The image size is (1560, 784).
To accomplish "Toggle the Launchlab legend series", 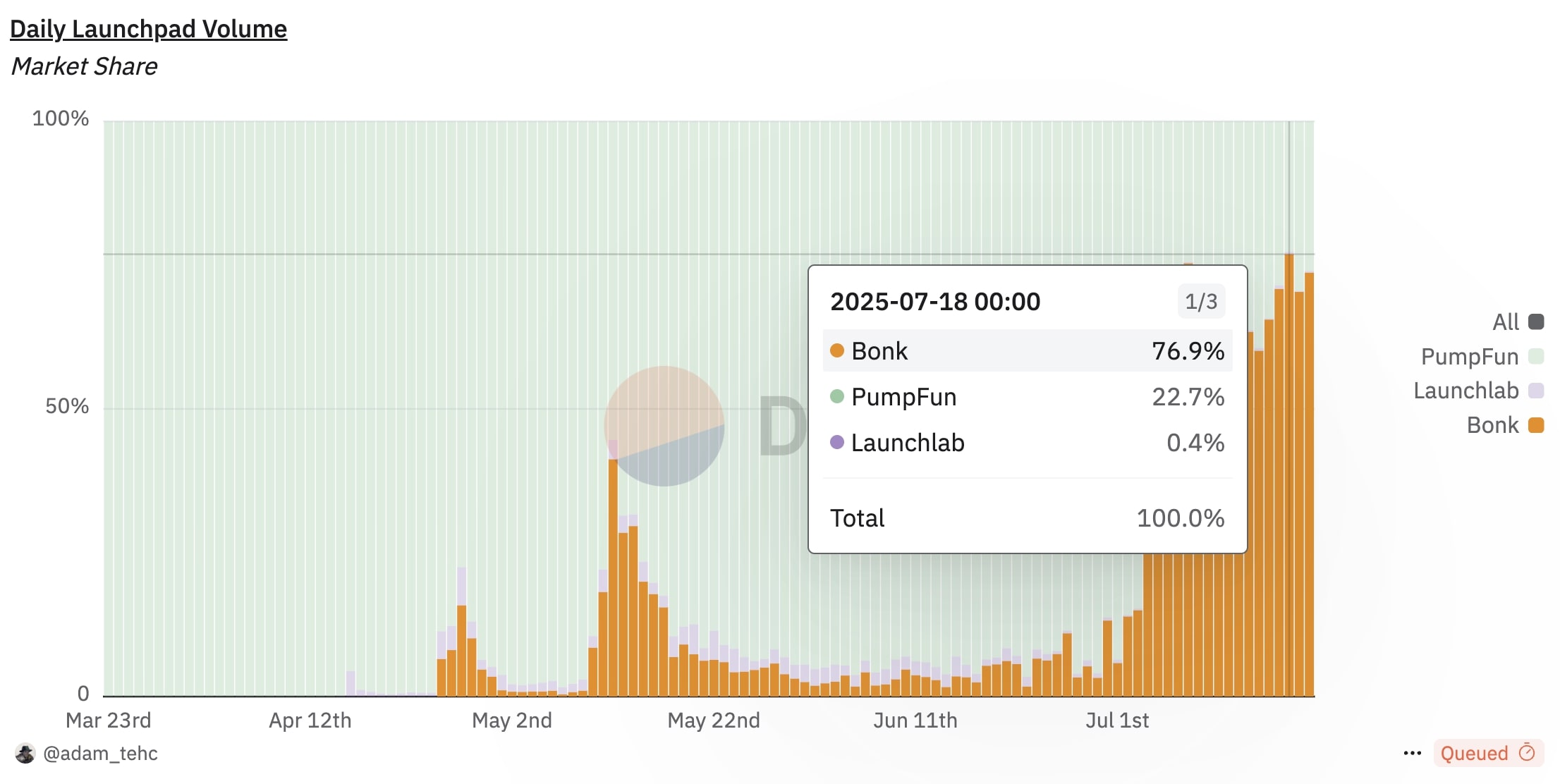I will pos(1478,391).
